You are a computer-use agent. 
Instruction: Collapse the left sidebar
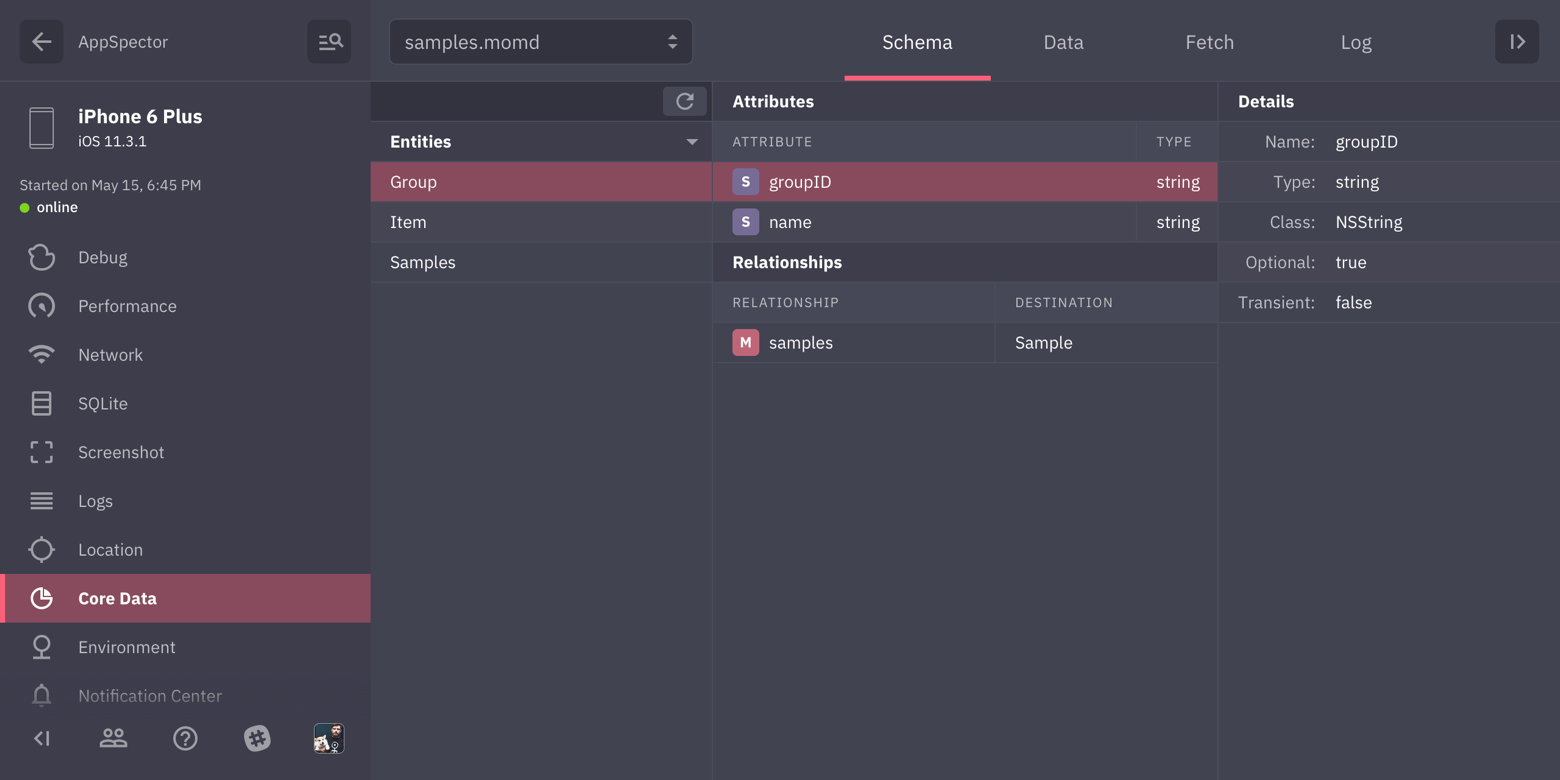point(42,739)
